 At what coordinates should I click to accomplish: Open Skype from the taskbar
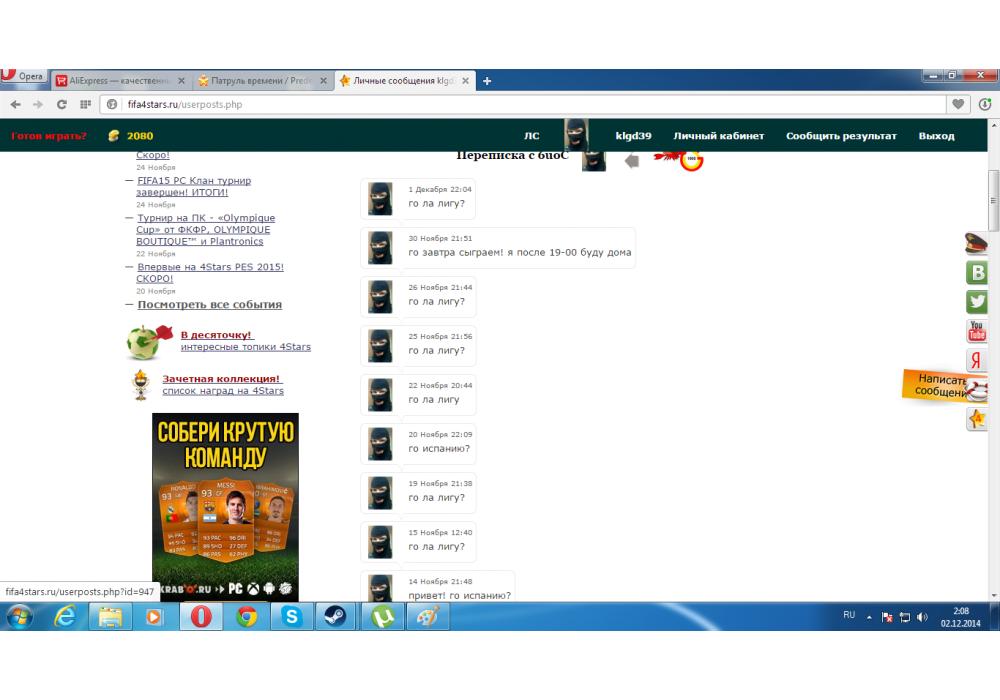coord(291,617)
